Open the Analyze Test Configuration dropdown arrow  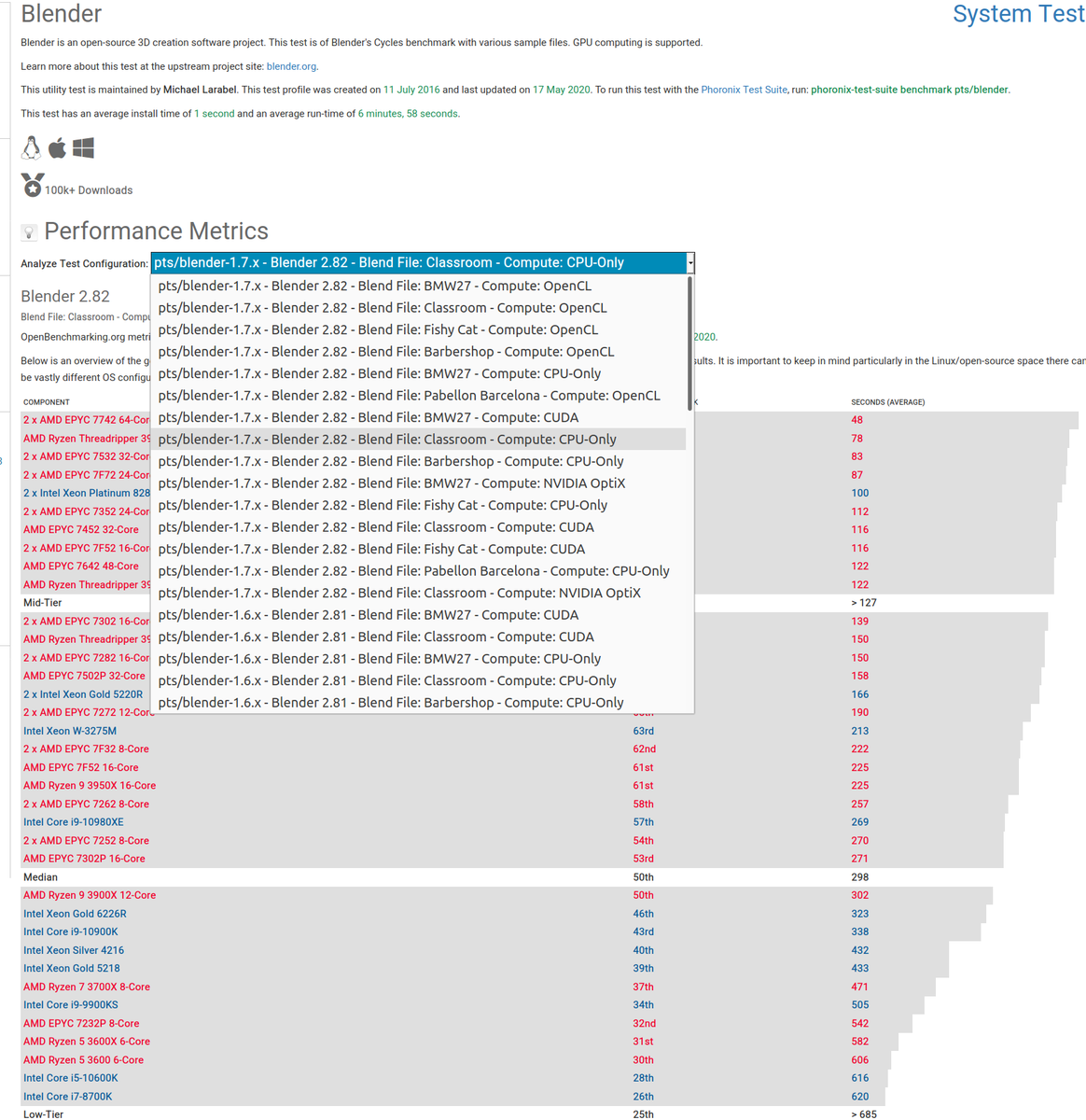[690, 263]
